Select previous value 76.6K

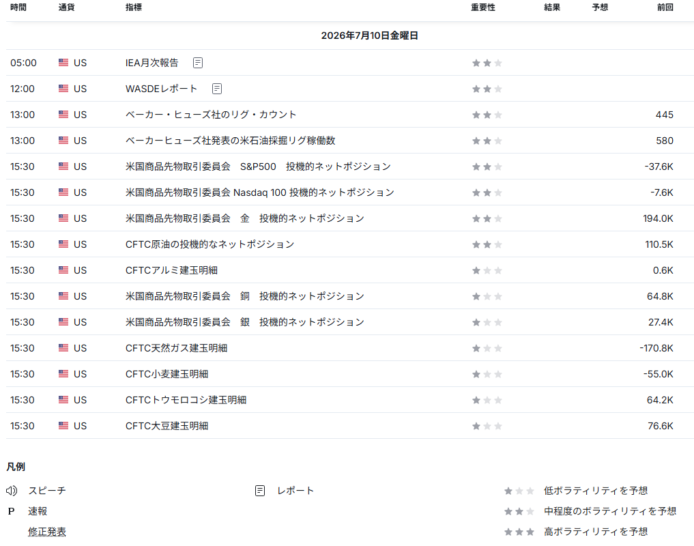(660, 426)
